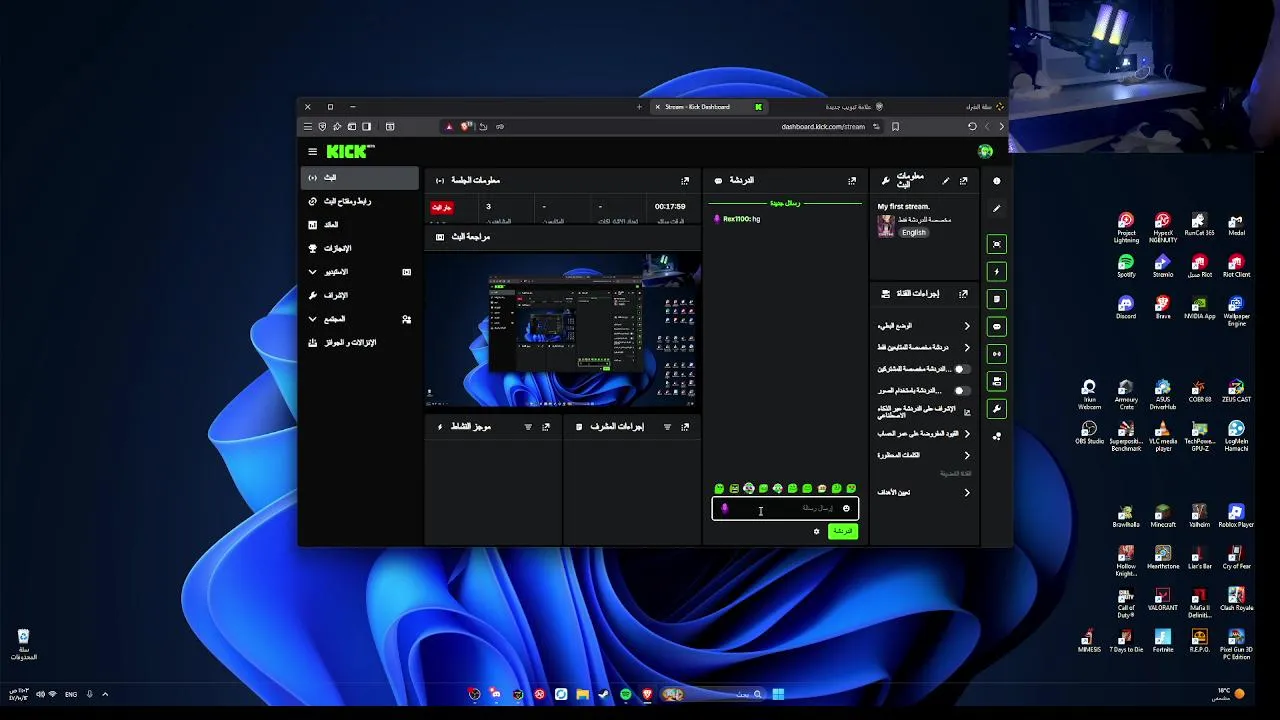Screen dimensions: 1280x720
Task: Expand the Studio sidebar section
Action: pos(359,272)
